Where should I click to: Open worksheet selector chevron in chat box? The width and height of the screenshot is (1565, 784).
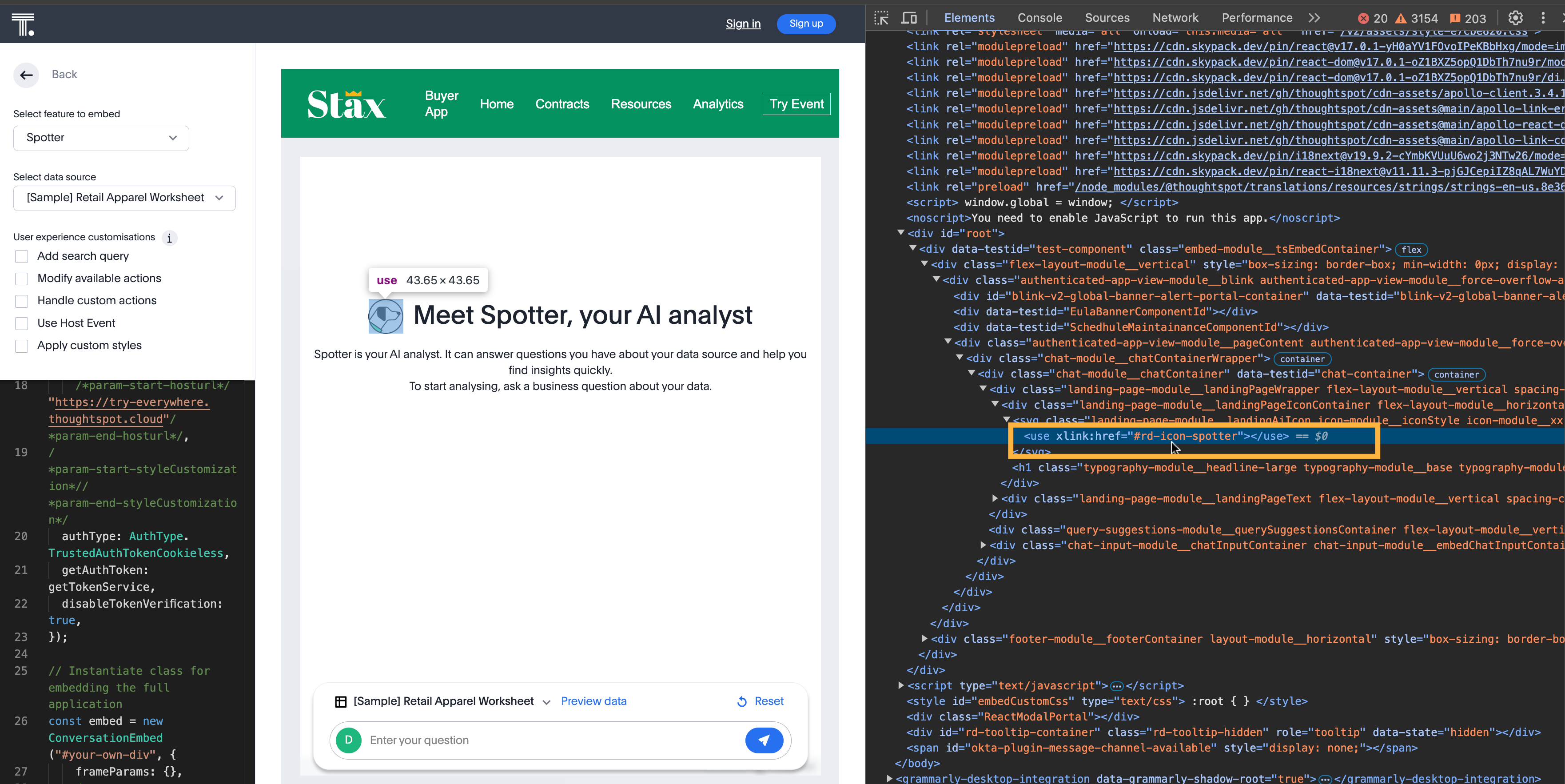click(x=546, y=702)
